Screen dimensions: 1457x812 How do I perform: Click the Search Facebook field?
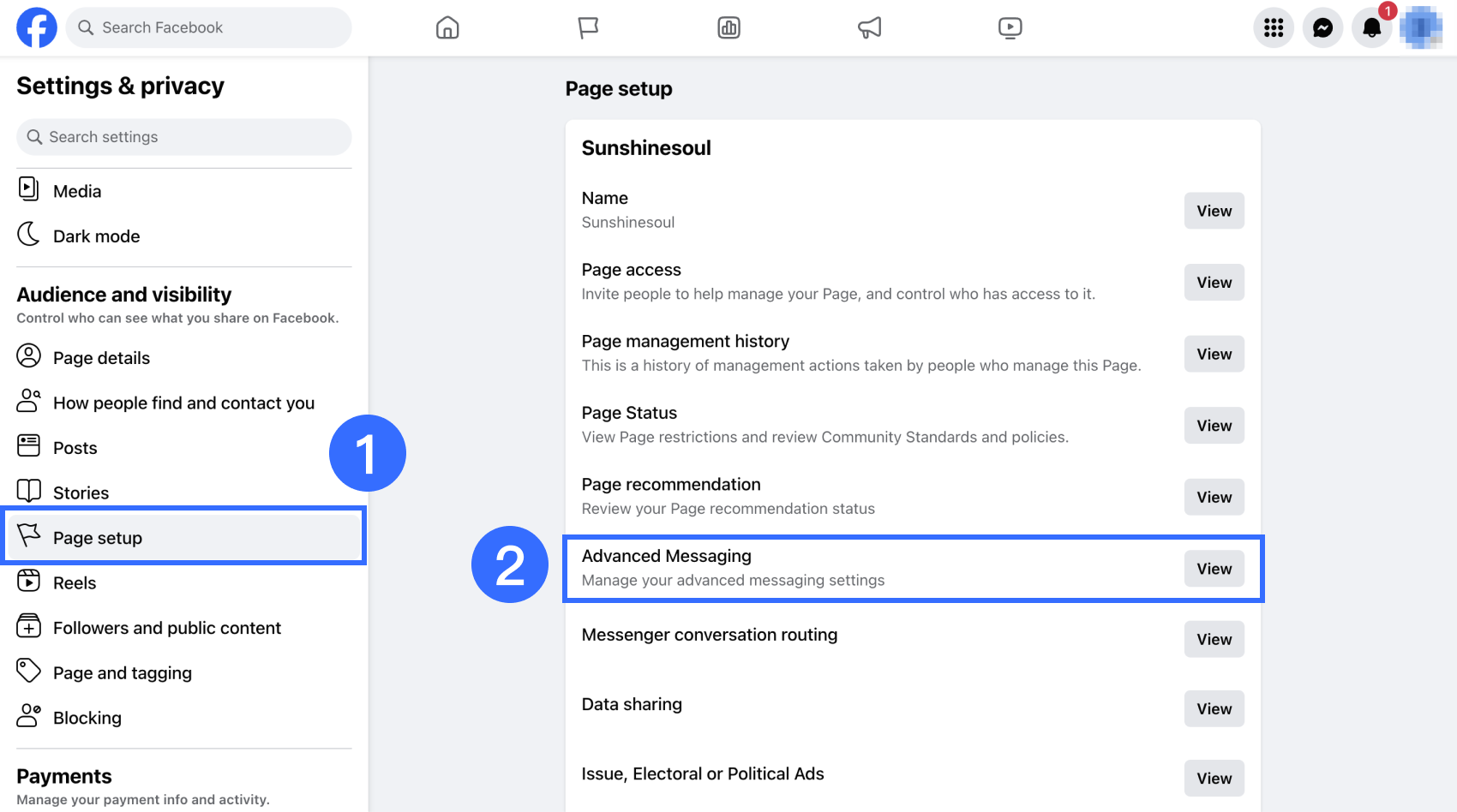click(209, 27)
